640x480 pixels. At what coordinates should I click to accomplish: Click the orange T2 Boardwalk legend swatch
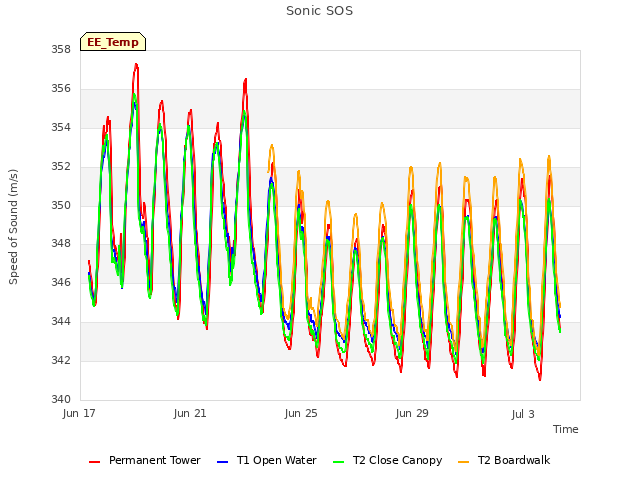464,462
